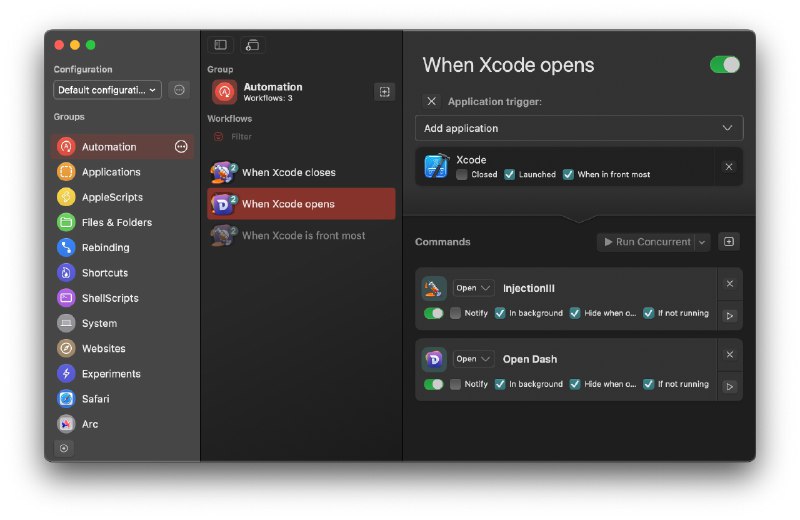Image resolution: width=800 pixels, height=520 pixels.
Task: Turn off the Open Dash command switch
Action: tap(433, 384)
